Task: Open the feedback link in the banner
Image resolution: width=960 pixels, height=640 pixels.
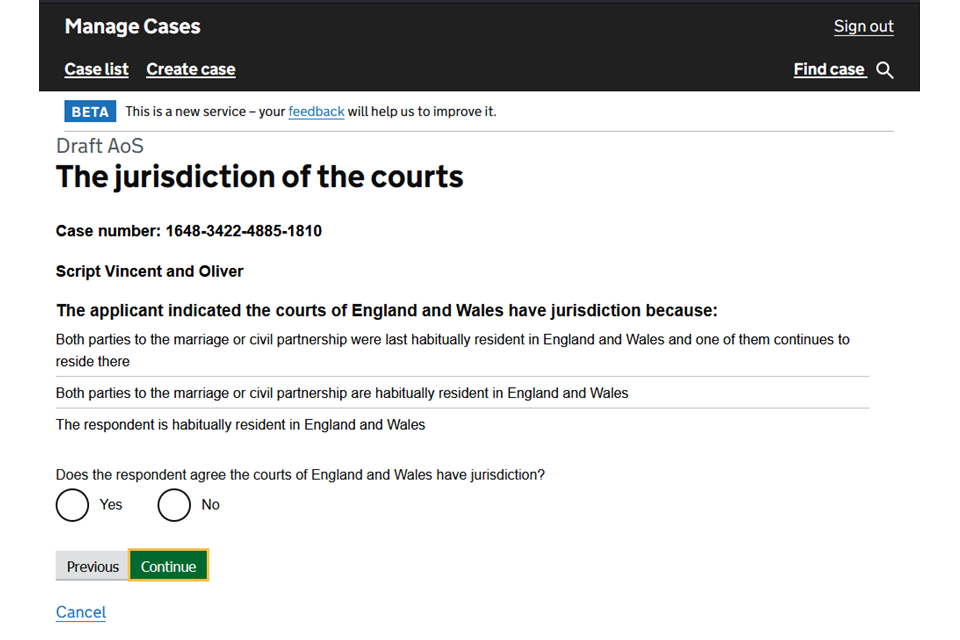Action: [316, 112]
